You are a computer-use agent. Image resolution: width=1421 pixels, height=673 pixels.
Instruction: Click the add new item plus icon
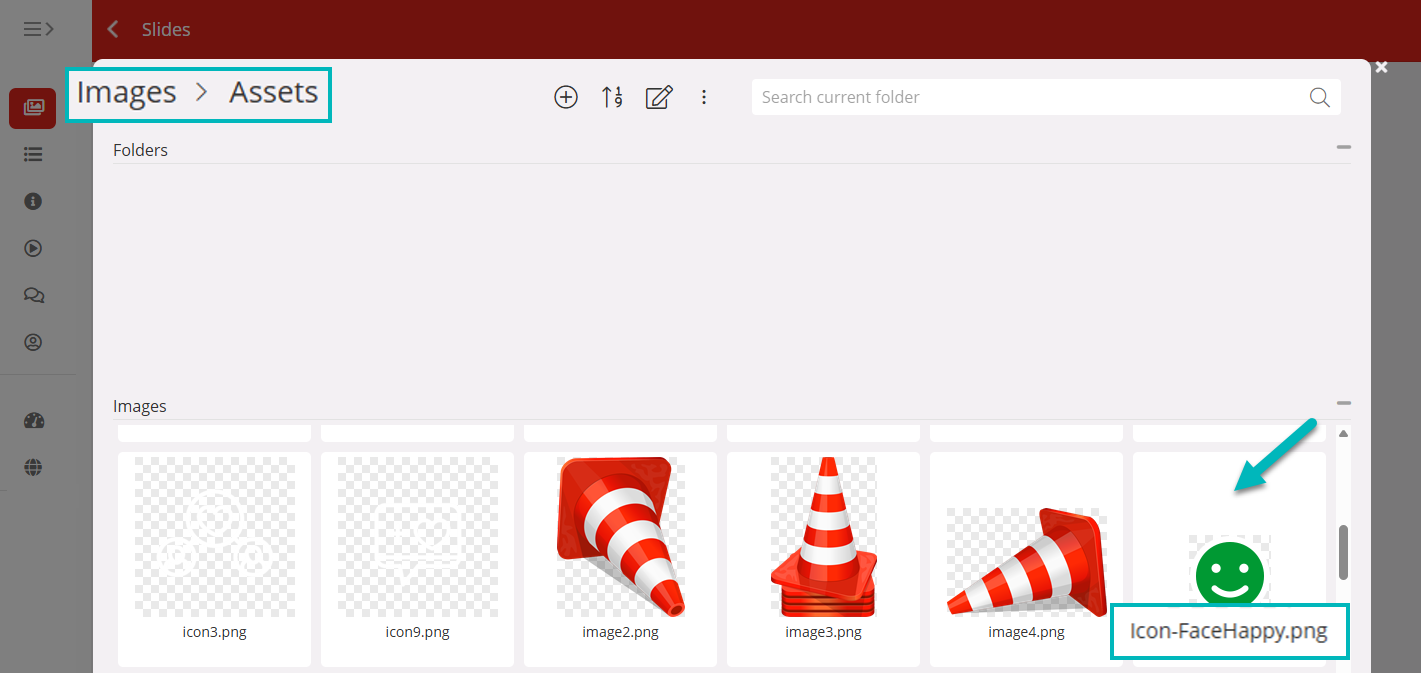click(x=566, y=97)
